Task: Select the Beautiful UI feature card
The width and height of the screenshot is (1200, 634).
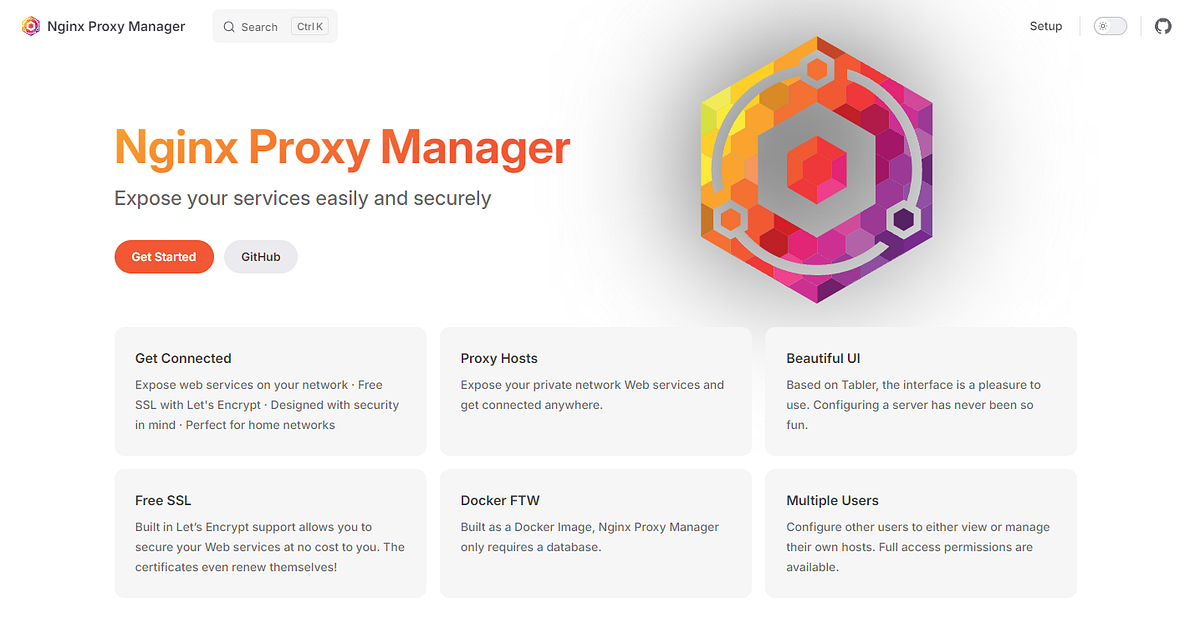Action: (x=920, y=391)
